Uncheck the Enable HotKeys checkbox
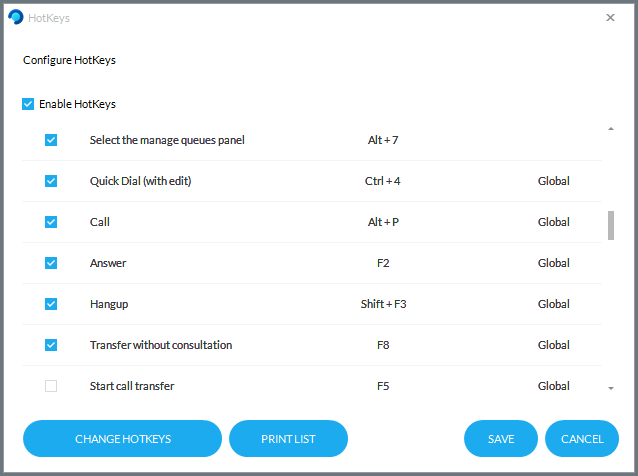 point(28,104)
